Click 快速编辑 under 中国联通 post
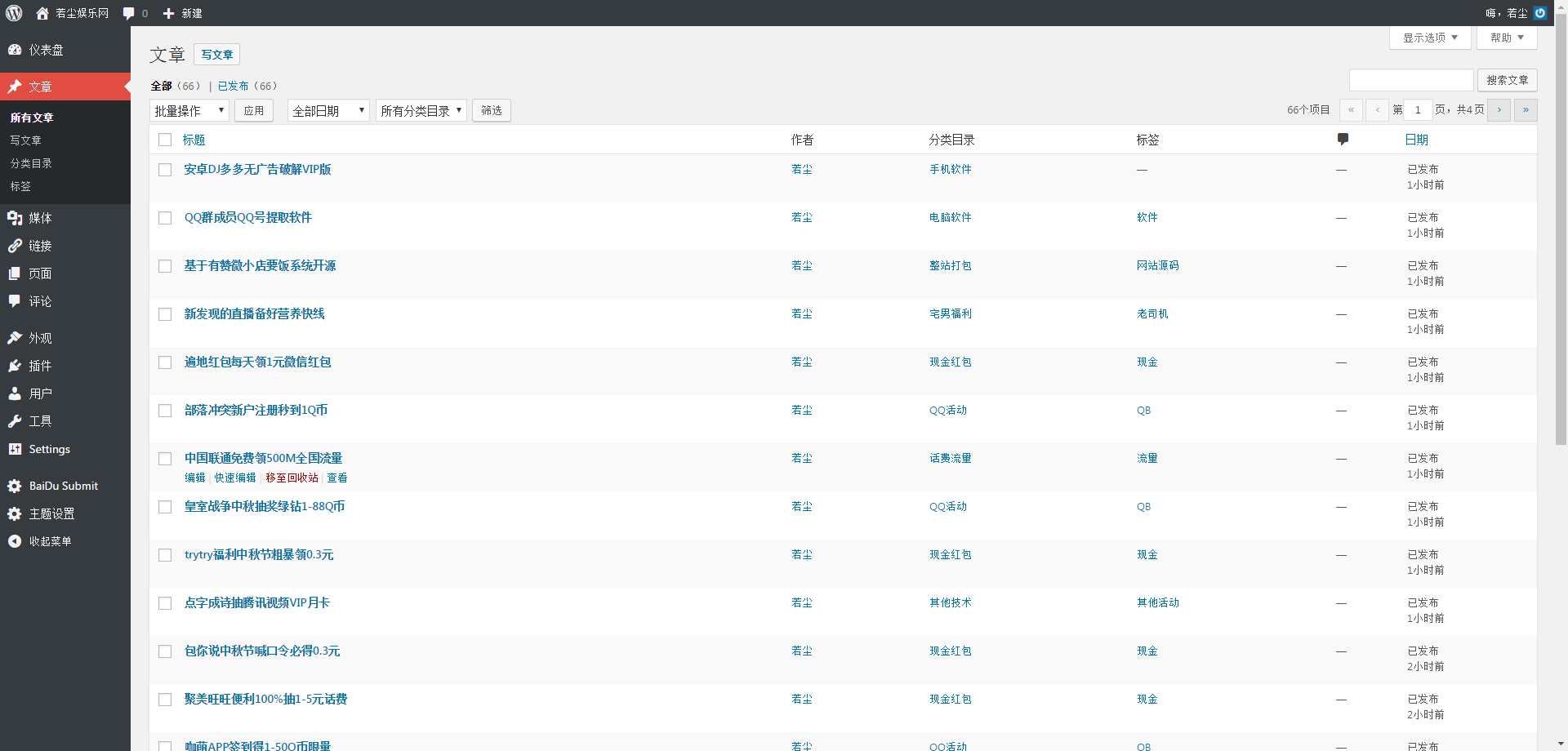 pyautogui.click(x=235, y=478)
